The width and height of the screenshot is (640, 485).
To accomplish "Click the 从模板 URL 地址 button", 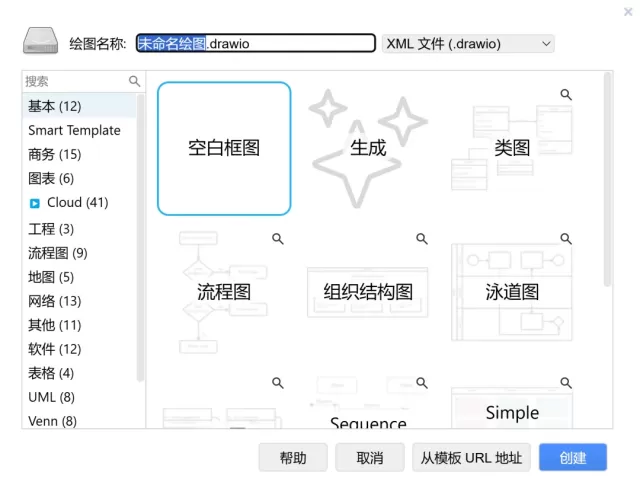I will pyautogui.click(x=471, y=457).
